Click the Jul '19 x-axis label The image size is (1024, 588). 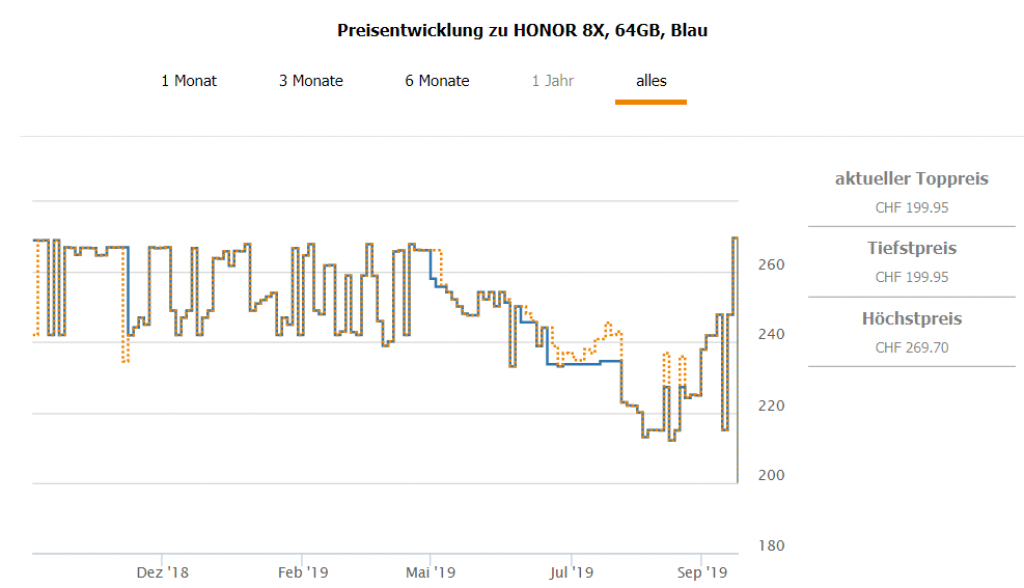tap(571, 573)
